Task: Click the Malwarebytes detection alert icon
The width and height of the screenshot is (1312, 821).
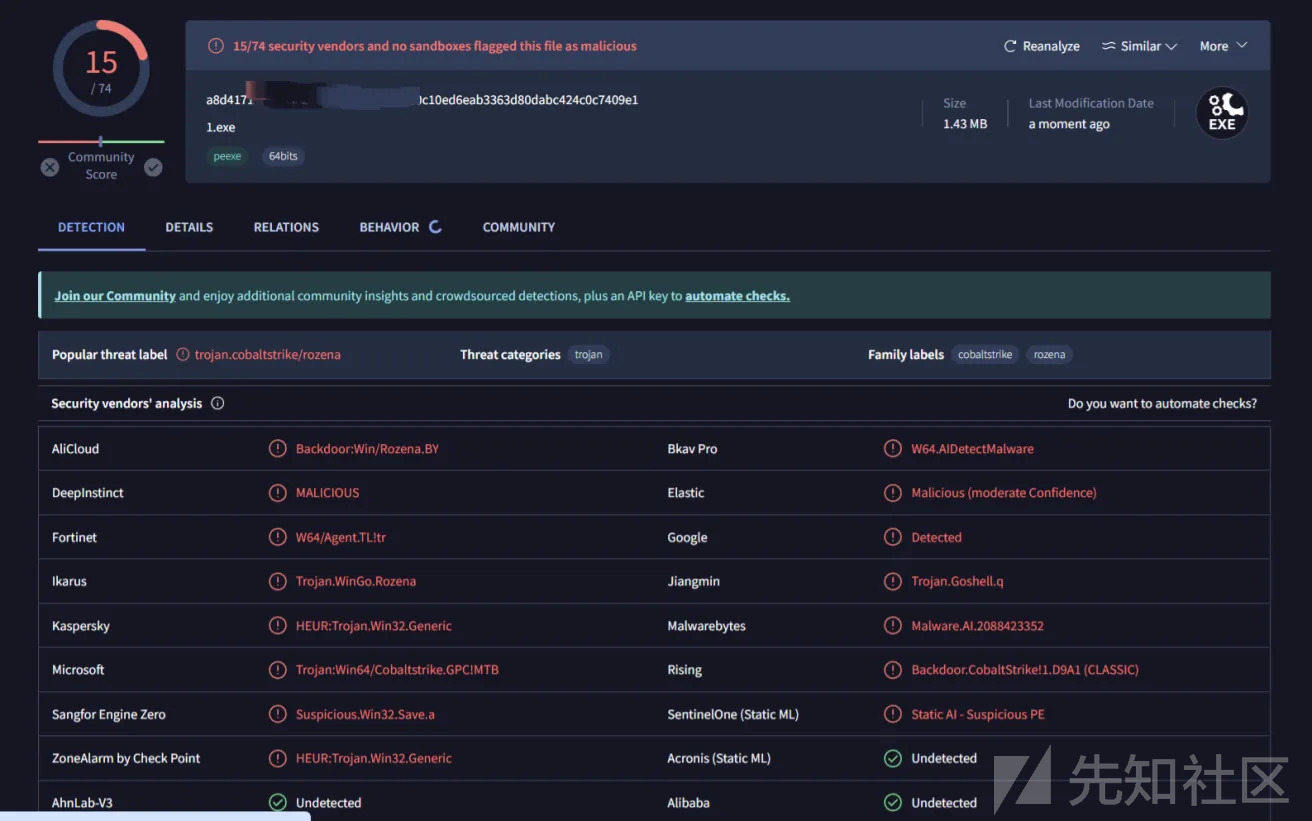Action: point(893,626)
